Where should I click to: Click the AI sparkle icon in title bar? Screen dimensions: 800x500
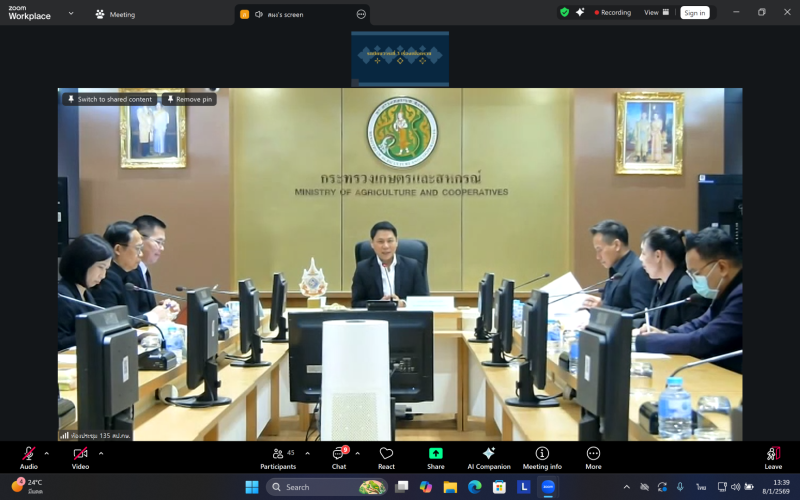(580, 12)
